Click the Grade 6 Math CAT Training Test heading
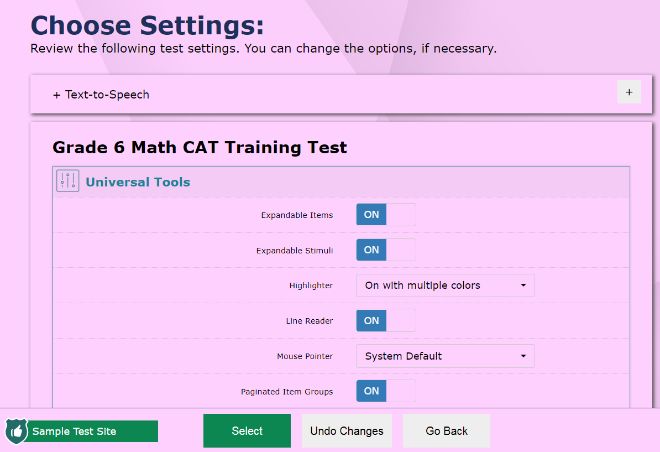 [200, 147]
